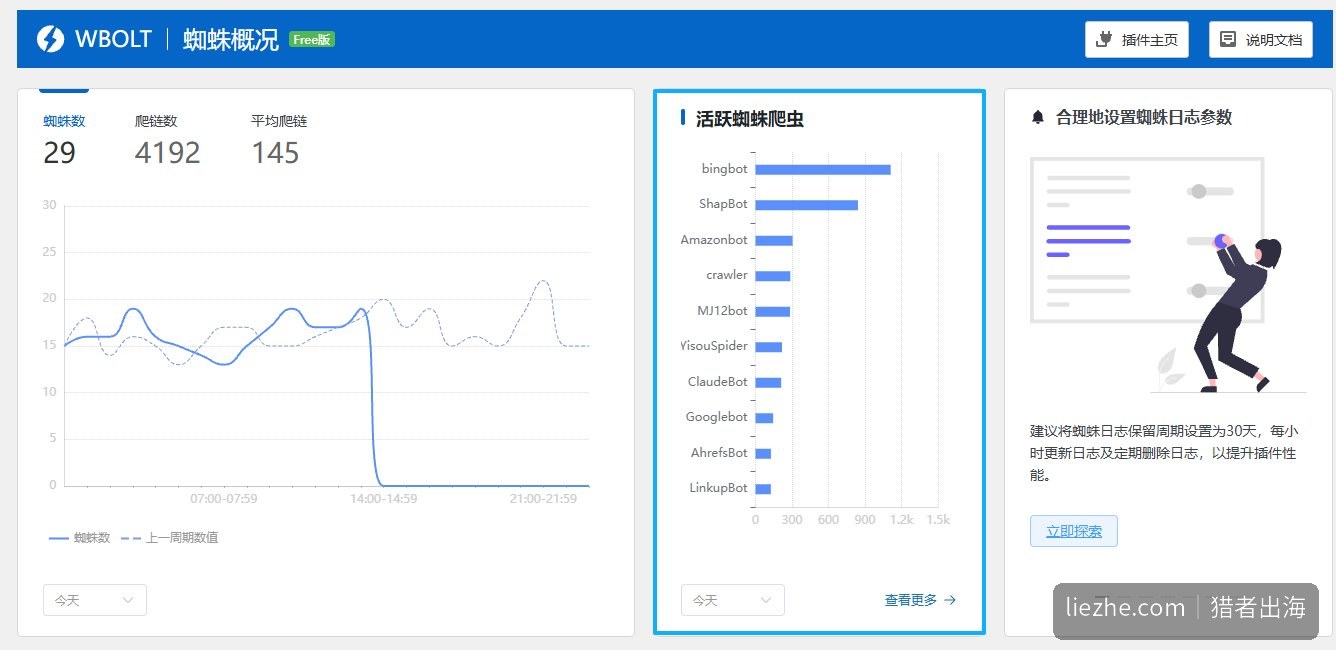Click the YisouSpider bar in the chart
Image resolution: width=1336 pixels, height=650 pixels.
pos(768,347)
